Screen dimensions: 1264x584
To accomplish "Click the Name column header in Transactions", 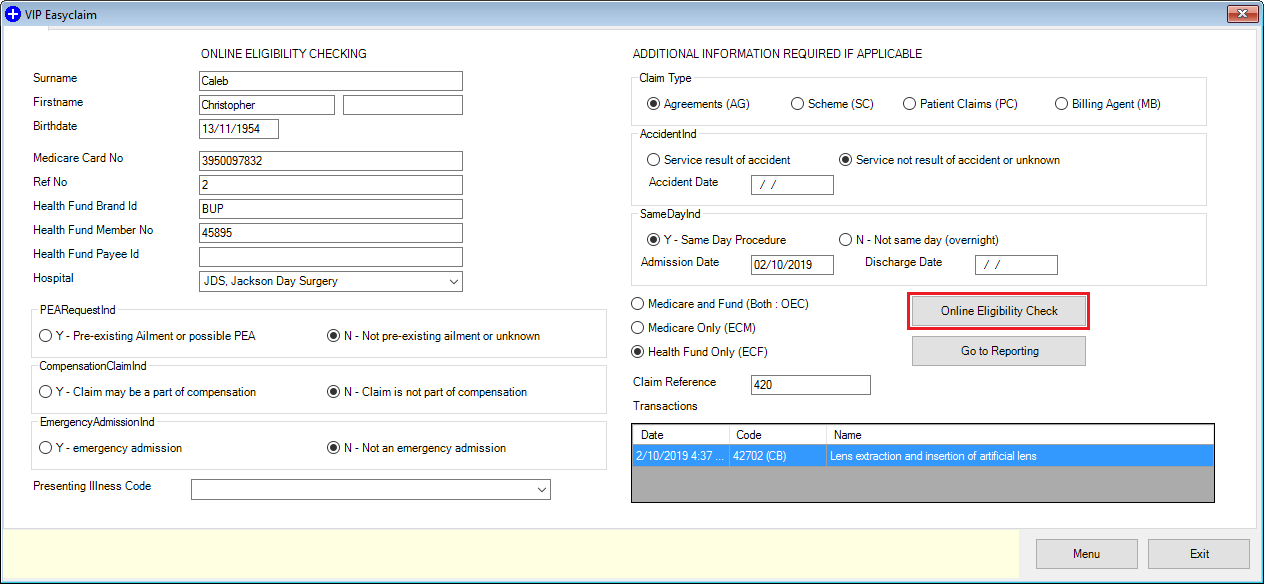I will (1020, 435).
